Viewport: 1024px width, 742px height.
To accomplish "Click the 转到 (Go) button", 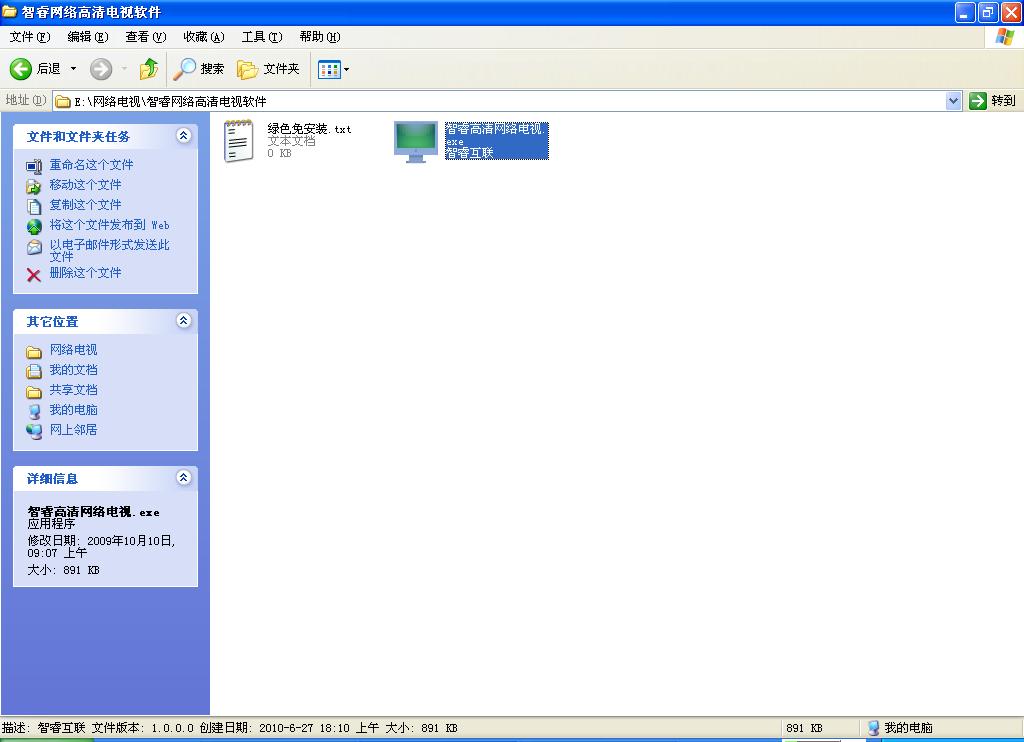I will tap(993, 101).
